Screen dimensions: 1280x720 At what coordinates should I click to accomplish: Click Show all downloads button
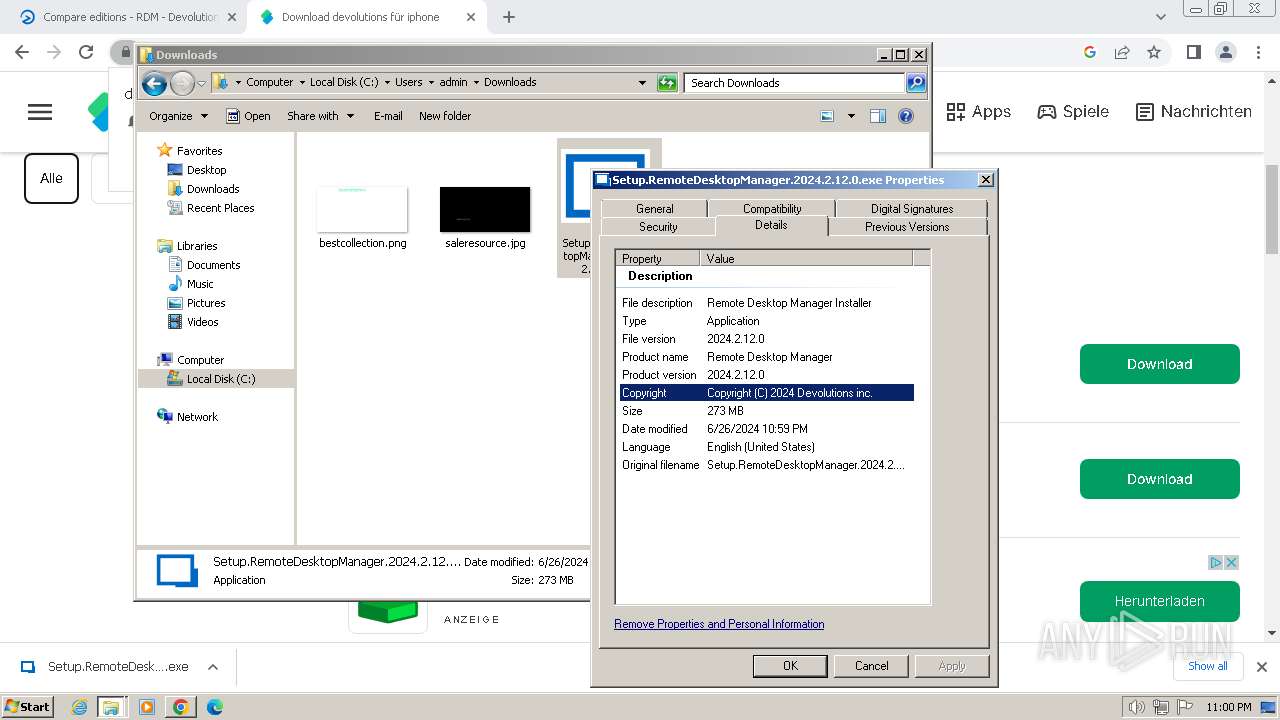coord(1207,666)
